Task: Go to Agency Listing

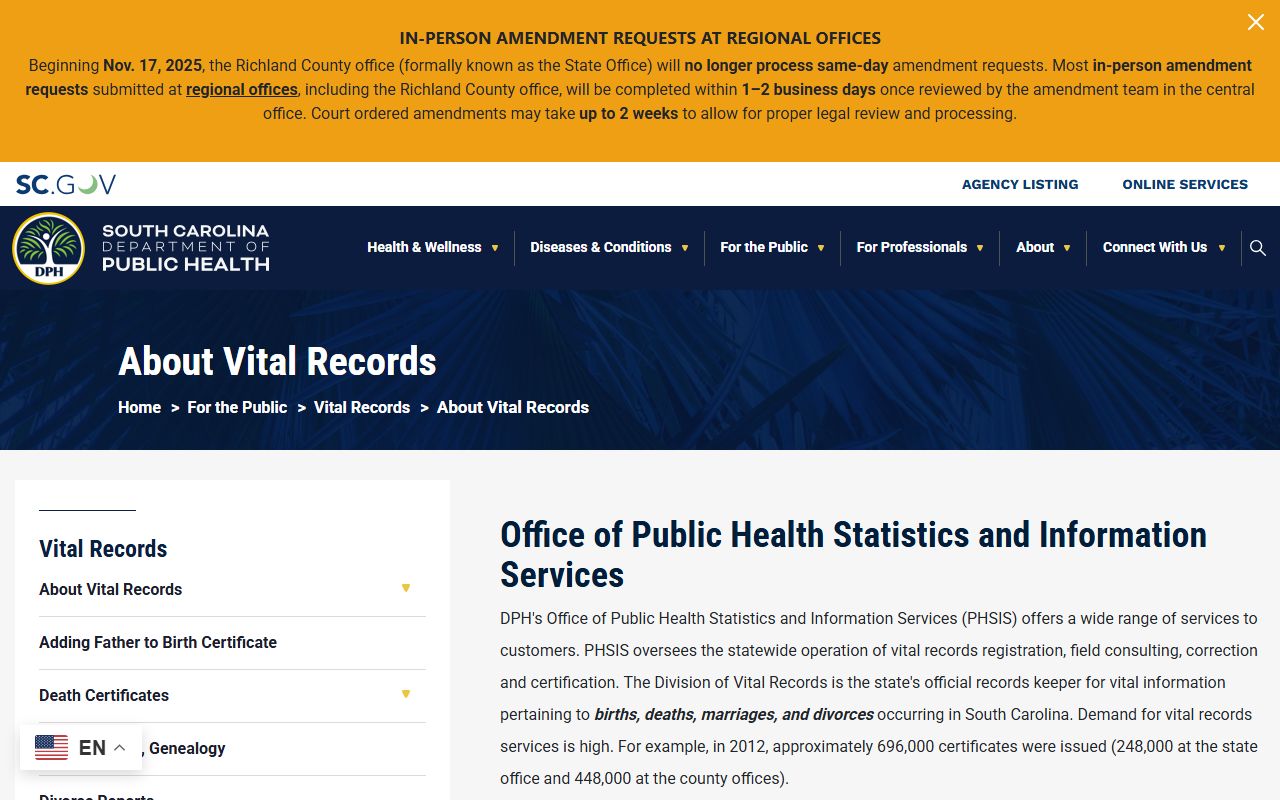Action: [1020, 184]
